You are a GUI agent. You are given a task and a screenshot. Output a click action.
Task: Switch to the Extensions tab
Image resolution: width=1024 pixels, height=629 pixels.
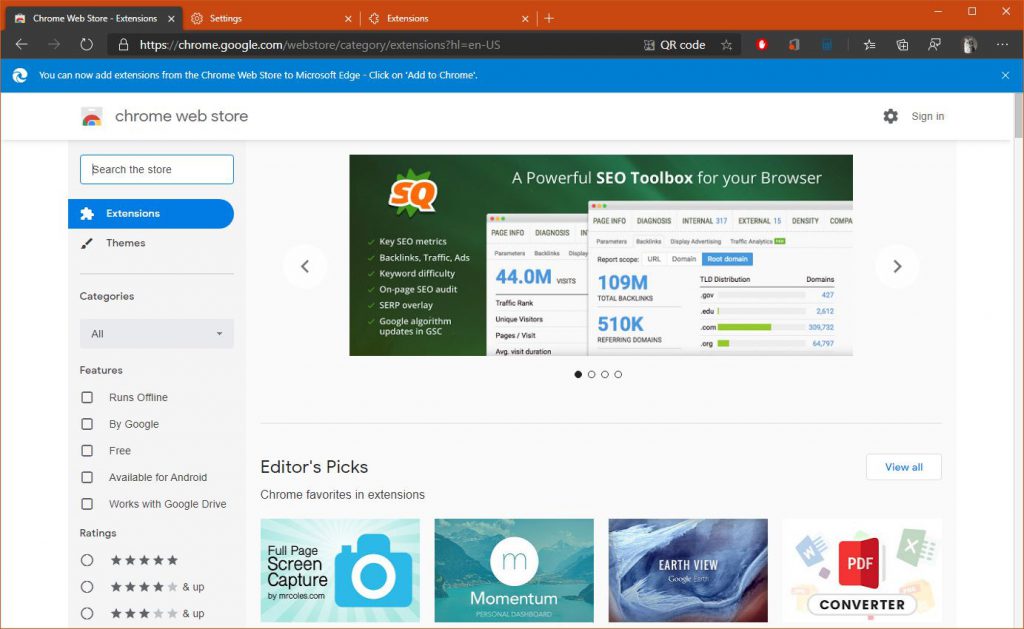pyautogui.click(x=449, y=18)
